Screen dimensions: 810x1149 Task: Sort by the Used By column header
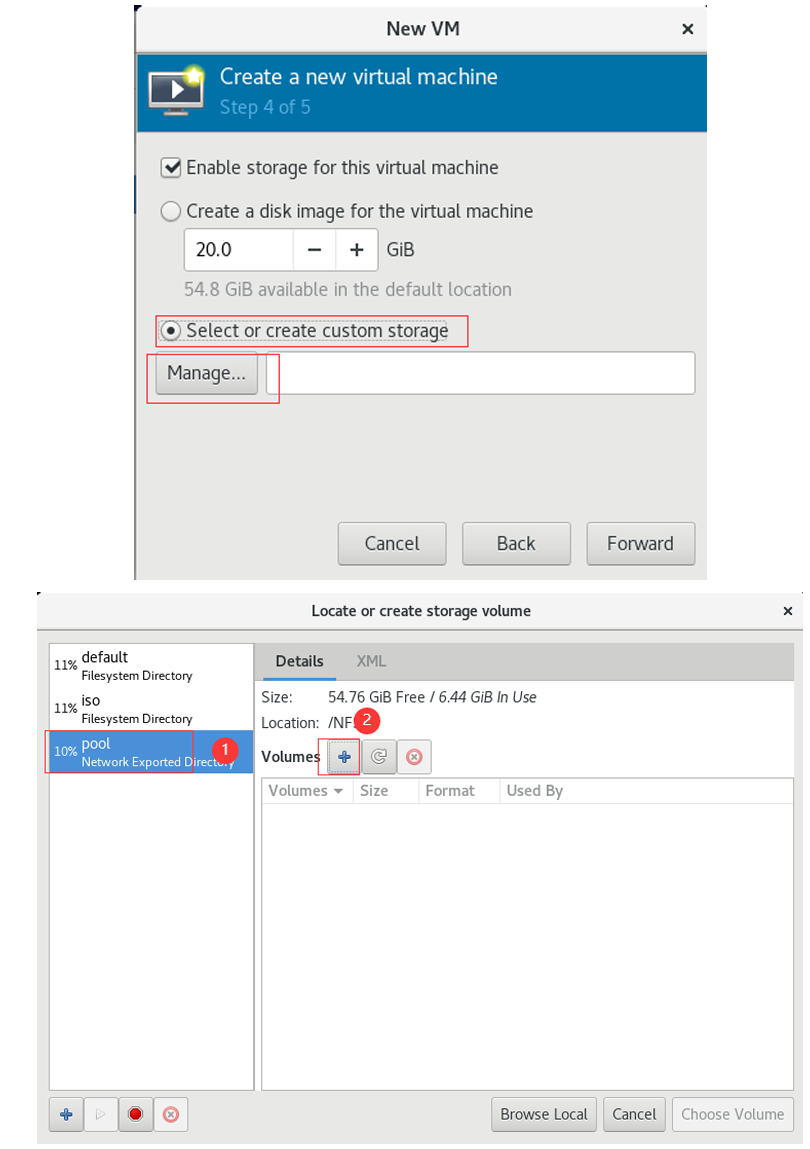pos(647,791)
